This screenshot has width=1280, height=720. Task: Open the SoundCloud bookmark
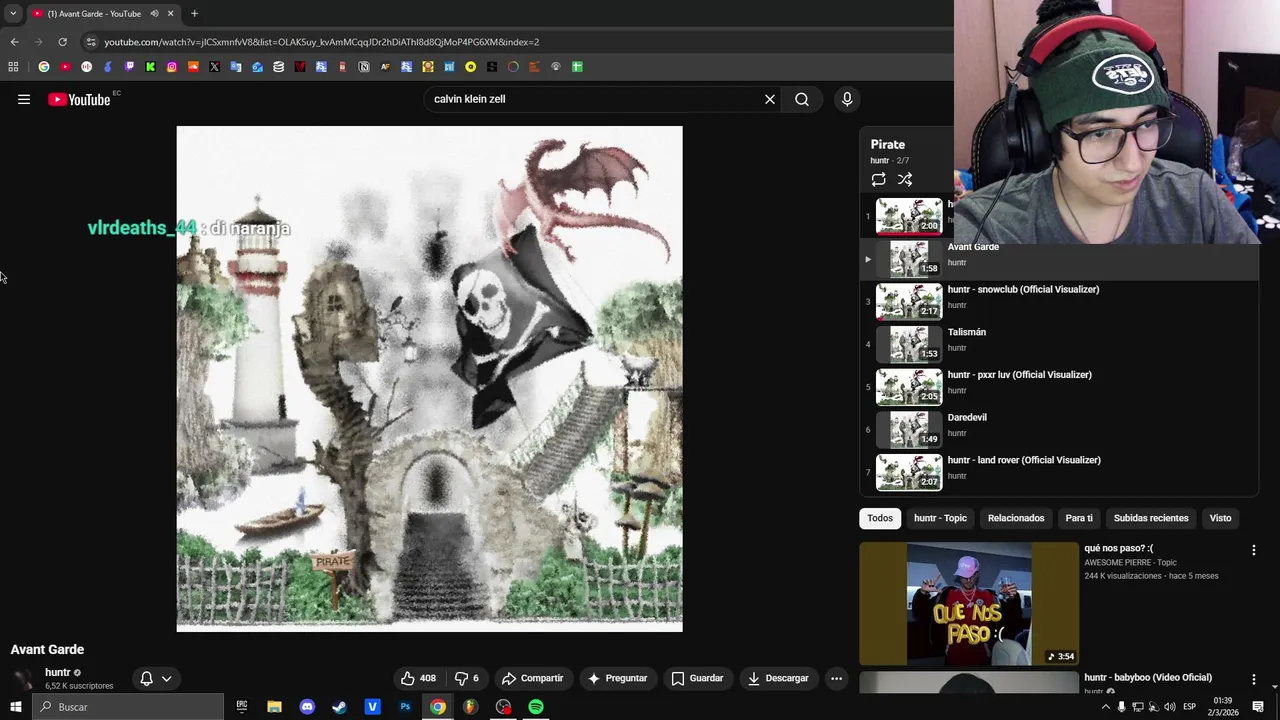click(x=193, y=67)
